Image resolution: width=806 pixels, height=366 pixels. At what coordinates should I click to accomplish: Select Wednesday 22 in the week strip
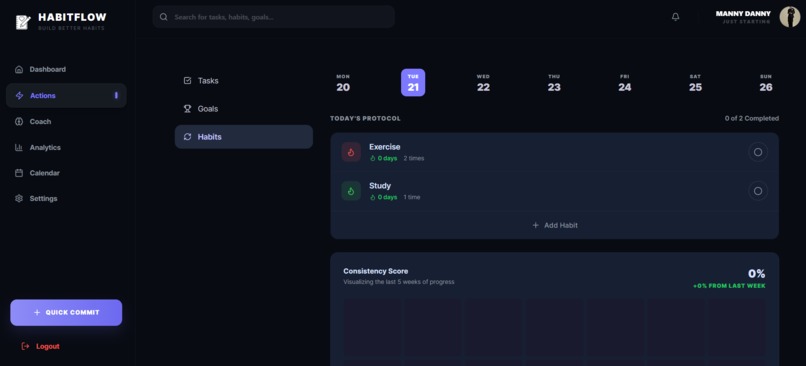click(x=483, y=83)
